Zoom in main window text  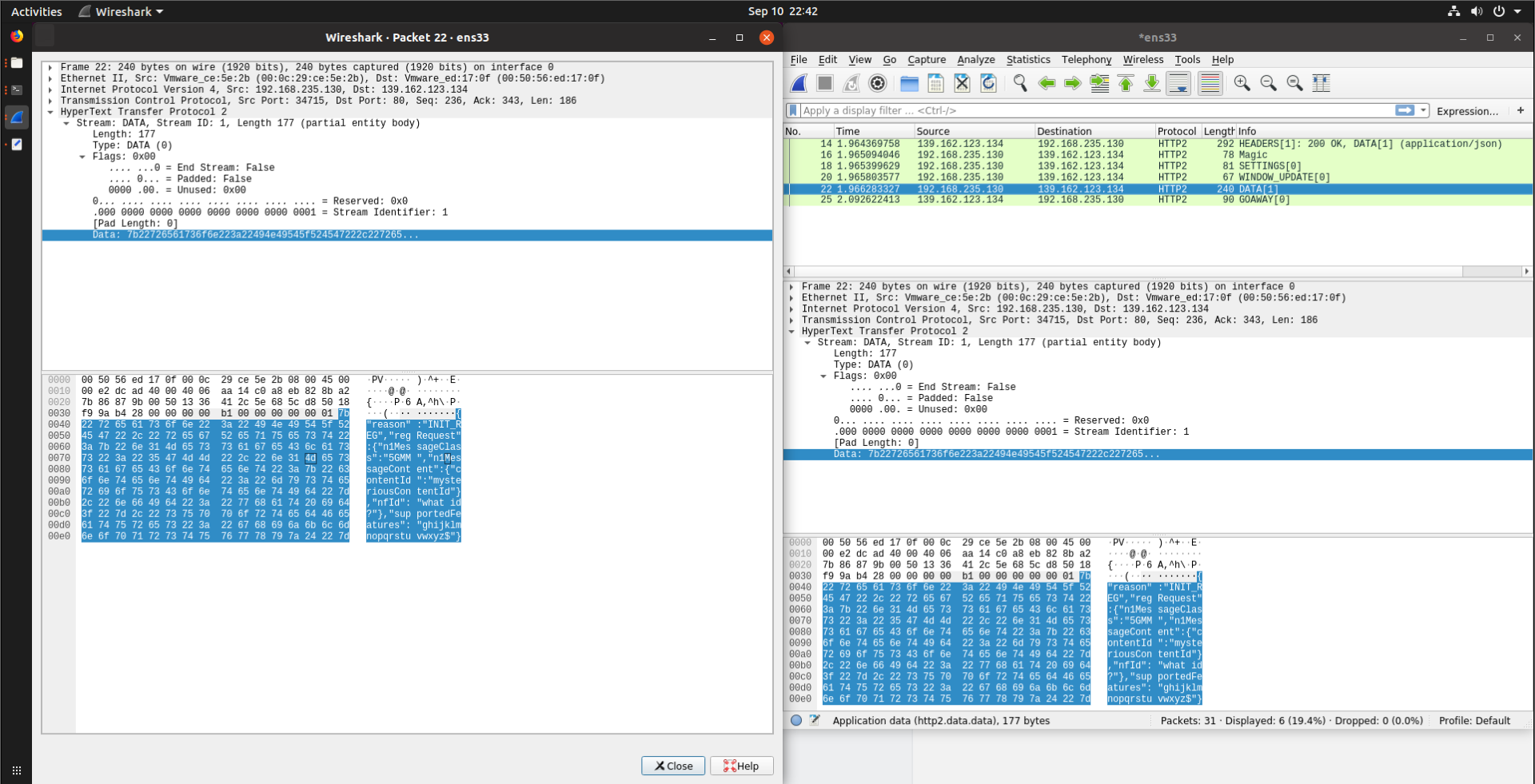coord(1242,83)
